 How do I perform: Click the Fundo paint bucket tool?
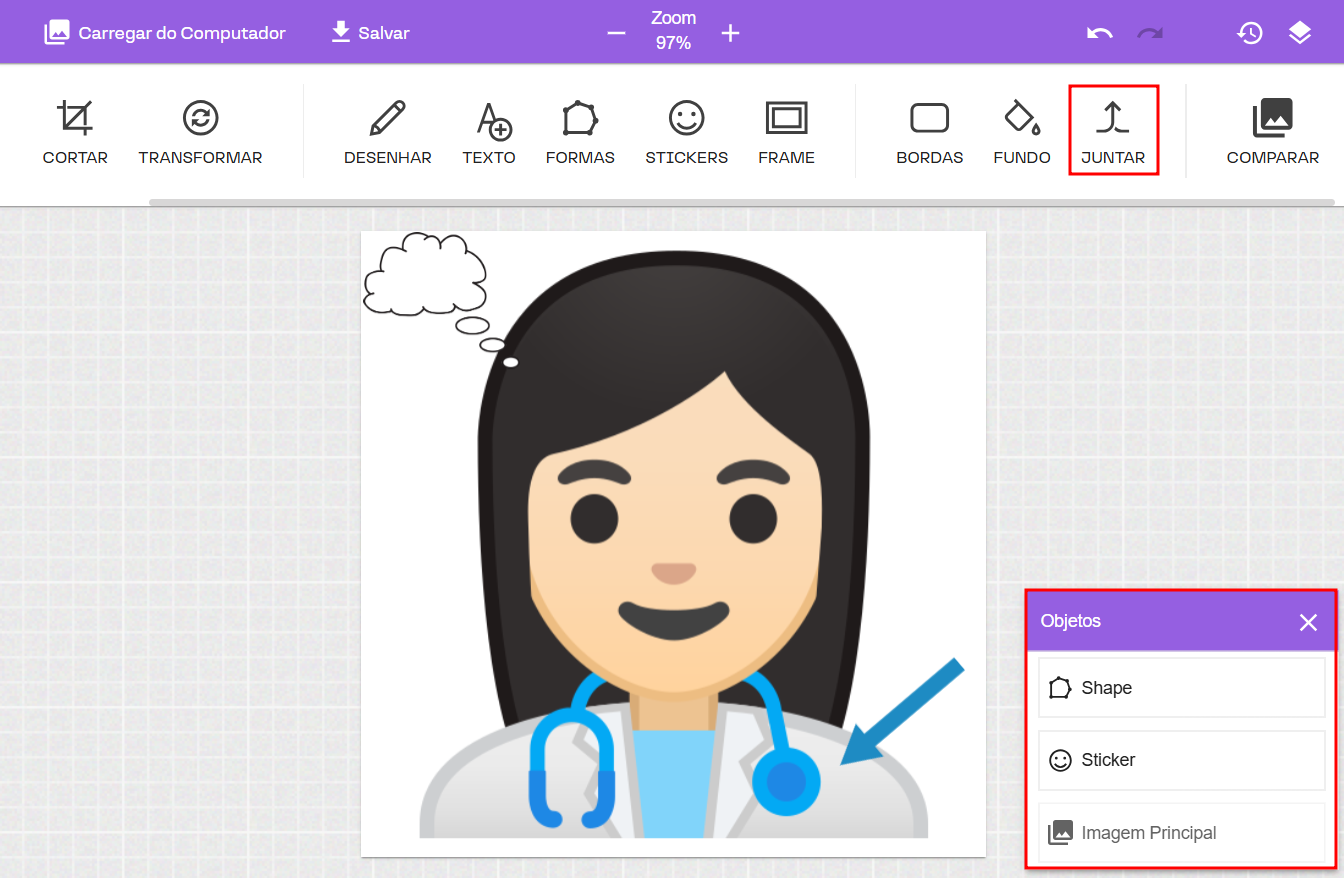tap(1021, 132)
